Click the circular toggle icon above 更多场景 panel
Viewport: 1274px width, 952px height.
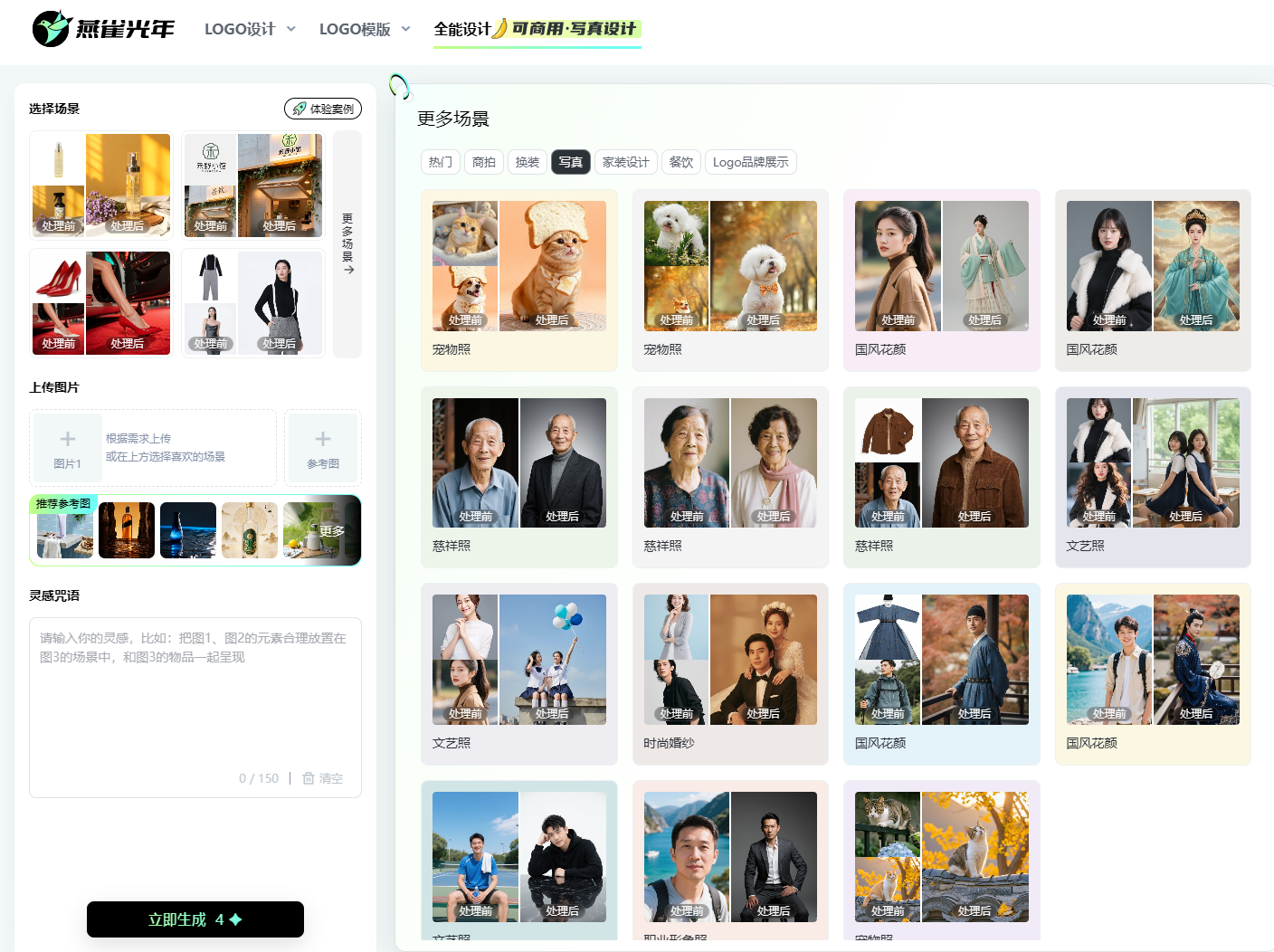point(399,86)
